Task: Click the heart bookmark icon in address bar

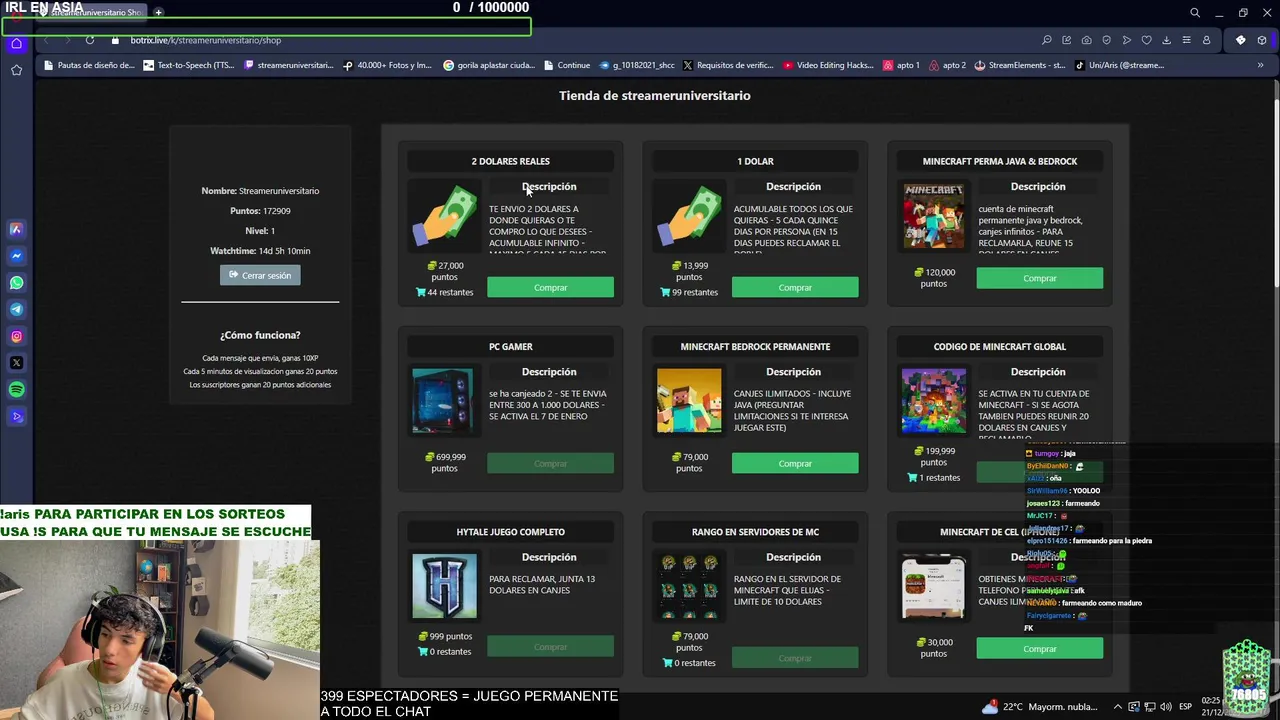Action: pyautogui.click(x=1147, y=40)
